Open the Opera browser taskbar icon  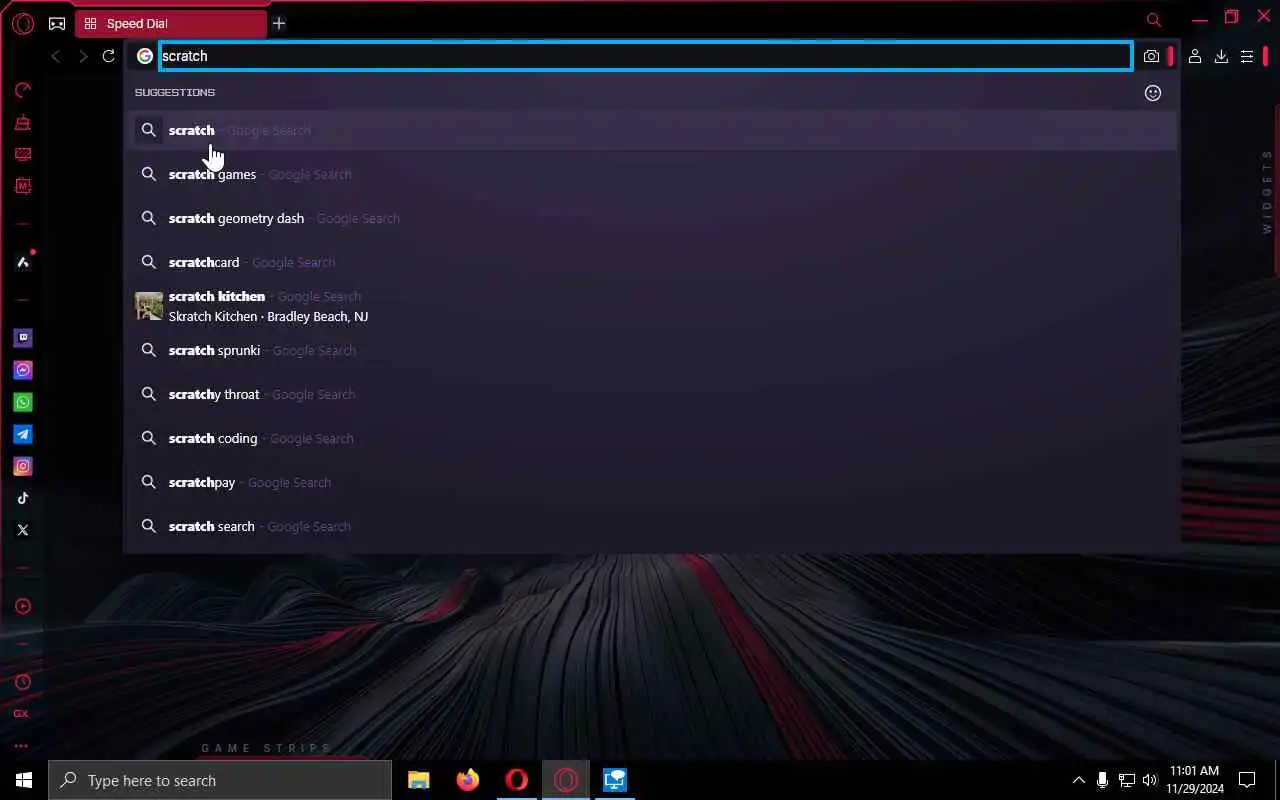[517, 780]
